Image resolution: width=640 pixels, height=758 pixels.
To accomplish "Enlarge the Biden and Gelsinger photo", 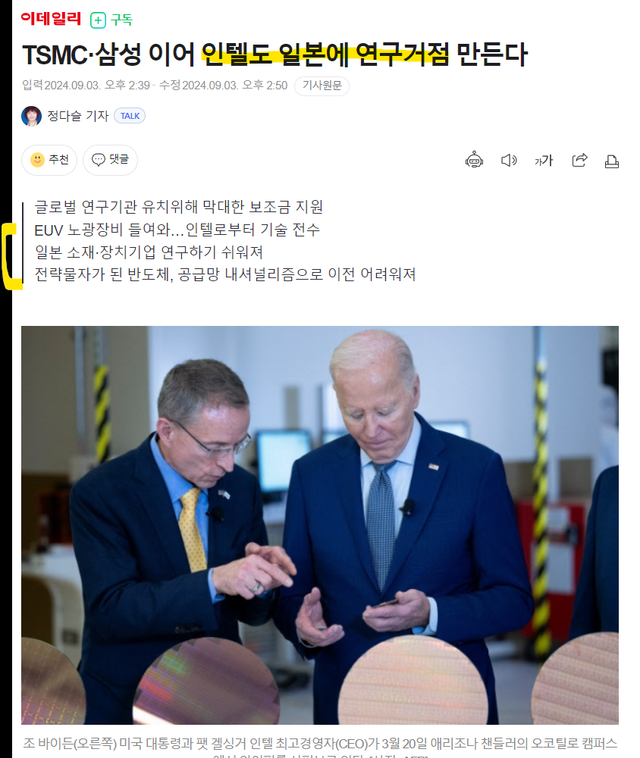I will 320,525.
